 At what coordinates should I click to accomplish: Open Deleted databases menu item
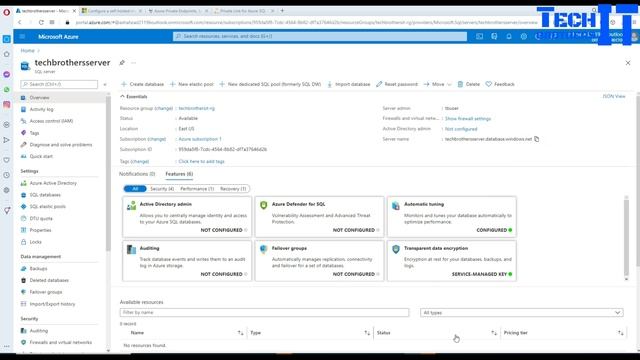point(49,280)
